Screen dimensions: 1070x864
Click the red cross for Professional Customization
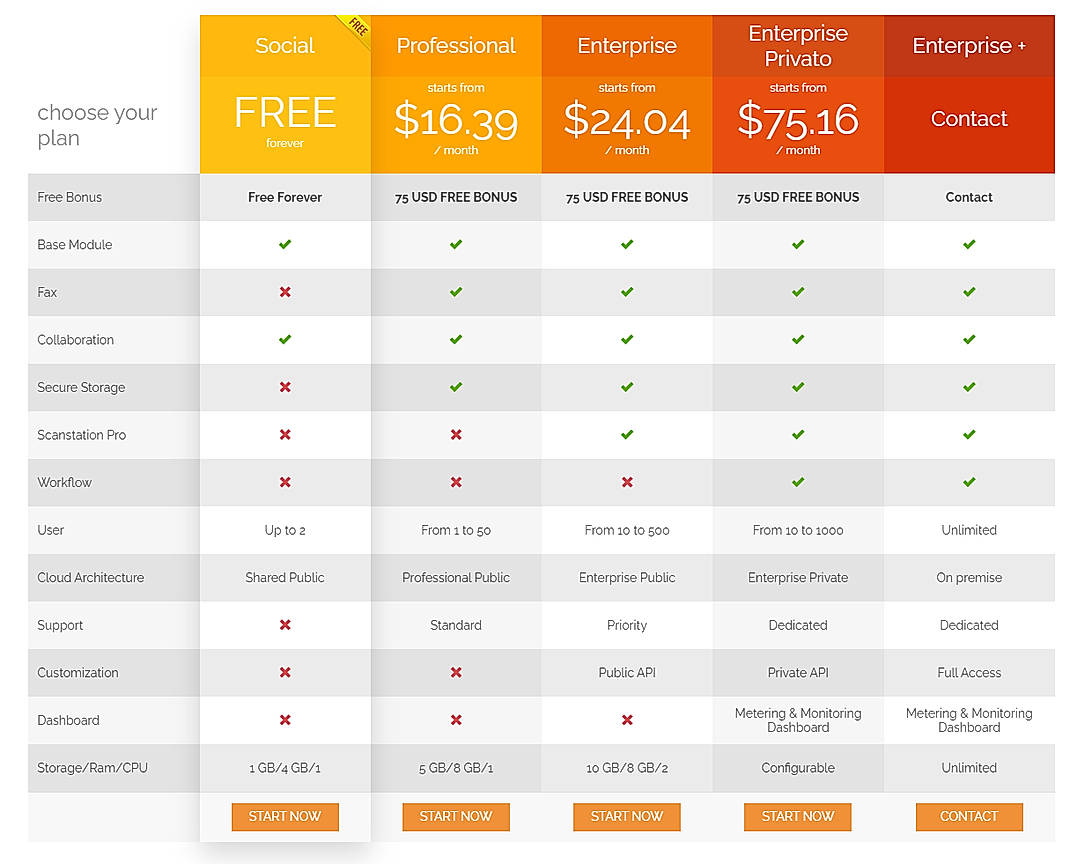coord(456,672)
